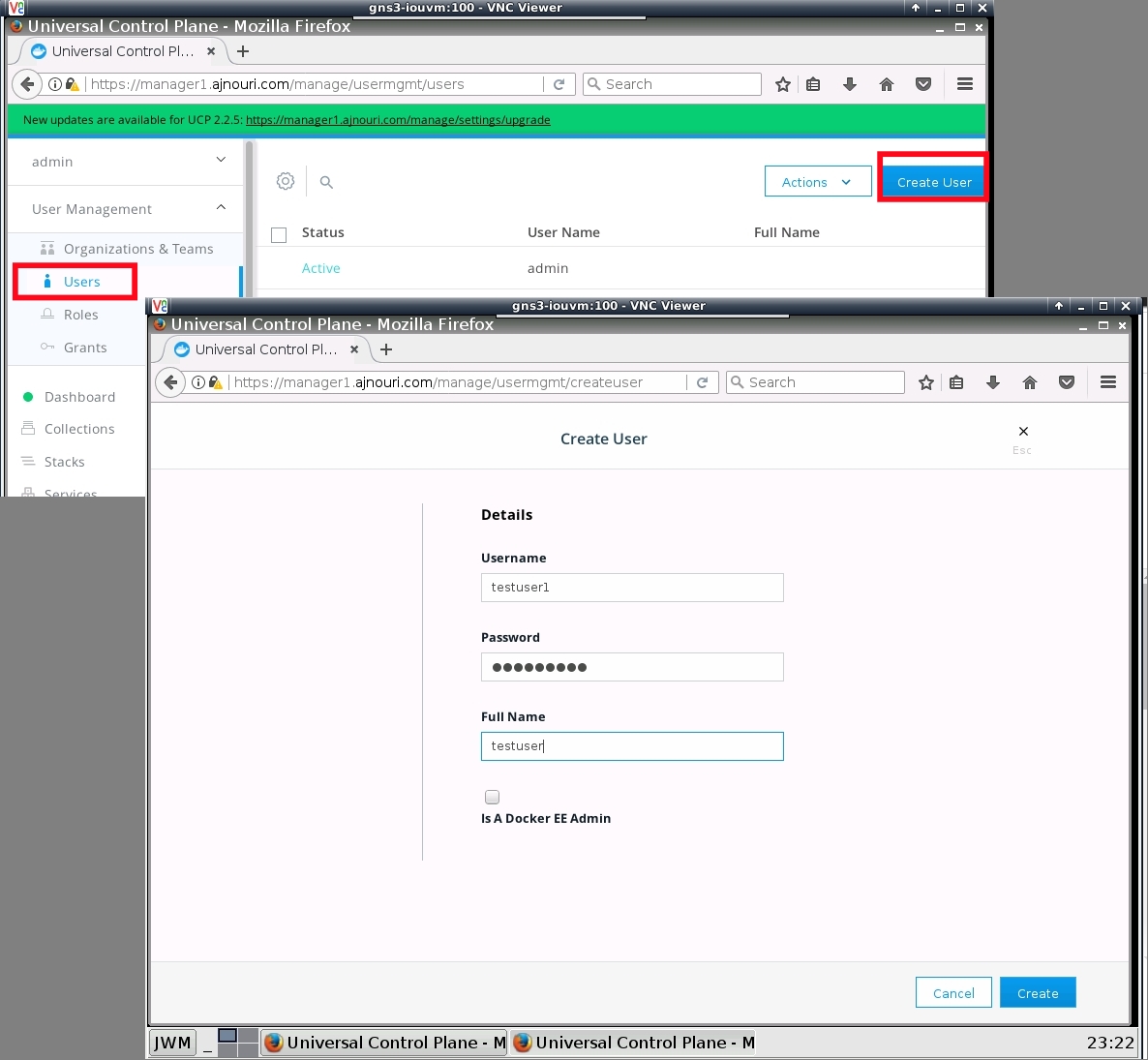The image size is (1148, 1060).
Task: Click the Full Name column header
Action: click(x=787, y=232)
